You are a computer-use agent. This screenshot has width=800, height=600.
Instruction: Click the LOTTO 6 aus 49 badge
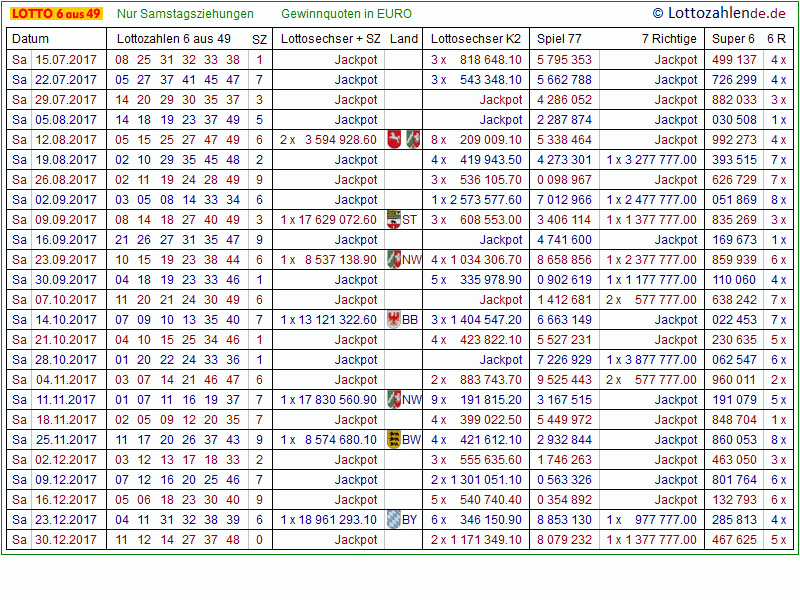(x=55, y=14)
